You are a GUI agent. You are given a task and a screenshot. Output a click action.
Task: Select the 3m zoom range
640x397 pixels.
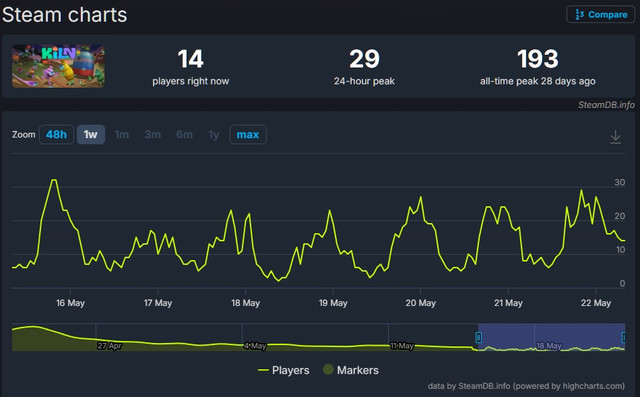153,135
